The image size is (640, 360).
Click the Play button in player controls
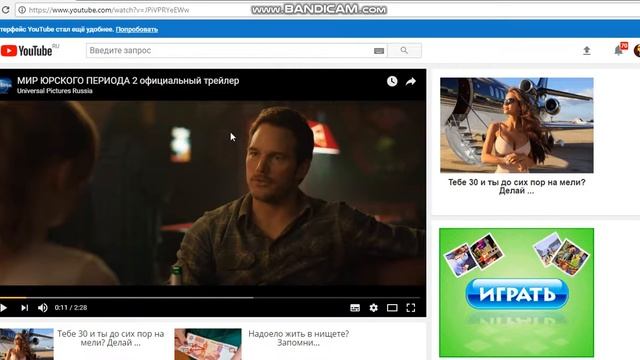(x=4, y=308)
